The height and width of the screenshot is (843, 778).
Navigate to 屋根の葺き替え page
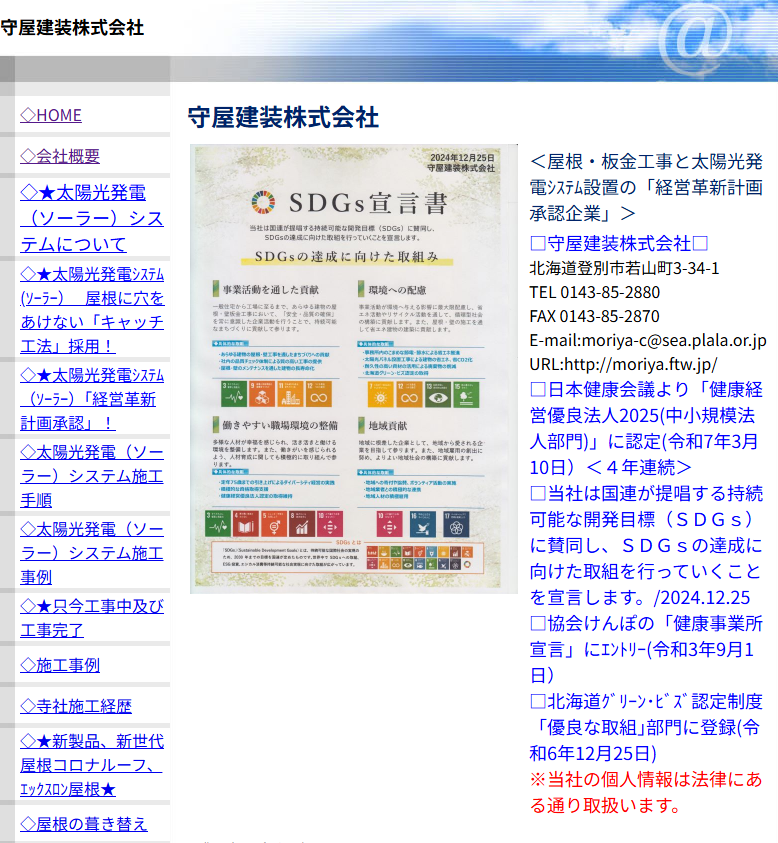click(84, 824)
